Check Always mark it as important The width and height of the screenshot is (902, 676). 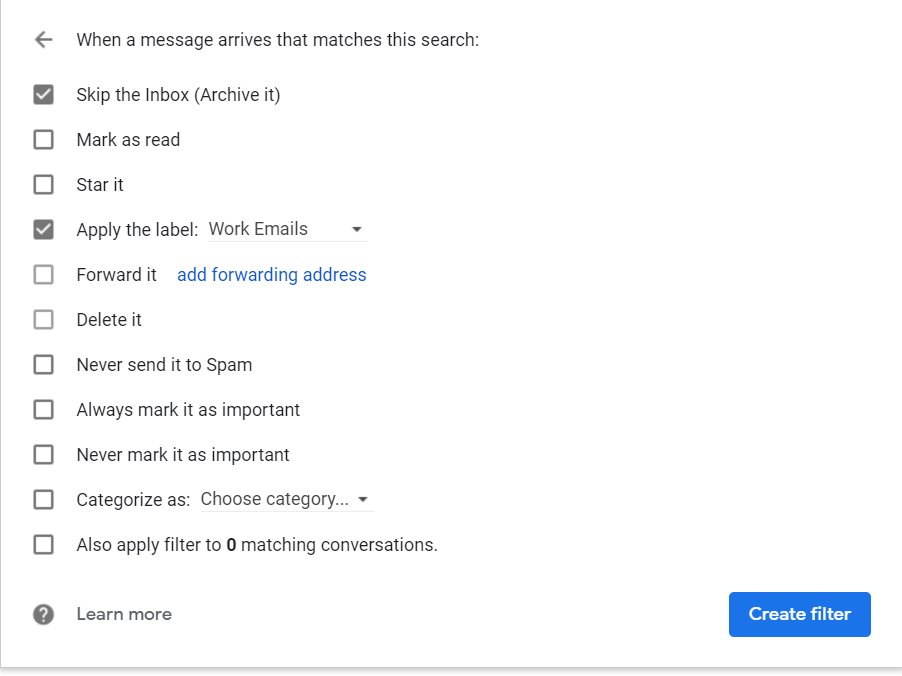(x=43, y=410)
